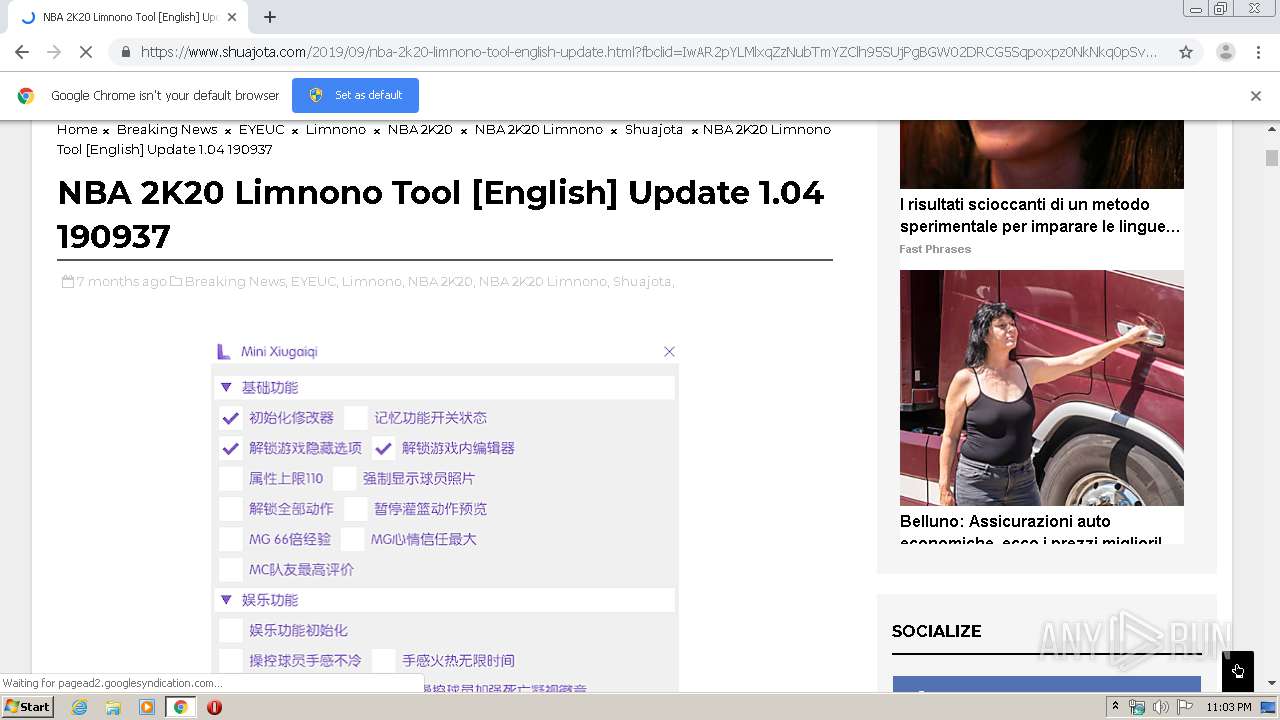
Task: Check MG 66倍经验 checkbox
Action: coord(231,539)
